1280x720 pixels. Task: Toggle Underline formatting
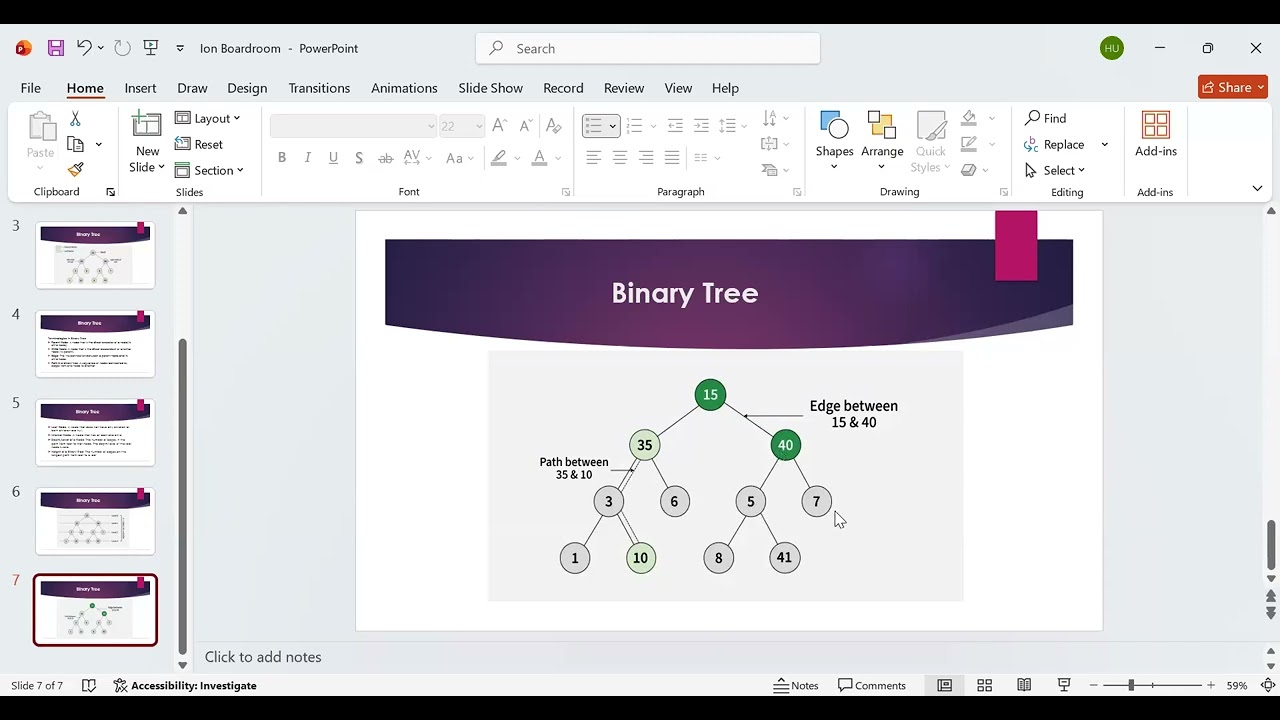333,158
